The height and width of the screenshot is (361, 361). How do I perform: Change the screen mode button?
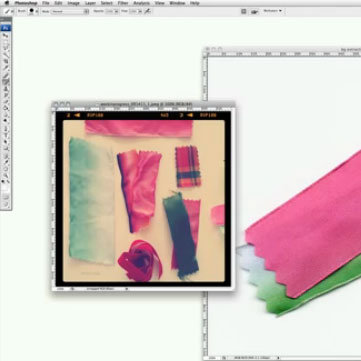(x=6, y=204)
